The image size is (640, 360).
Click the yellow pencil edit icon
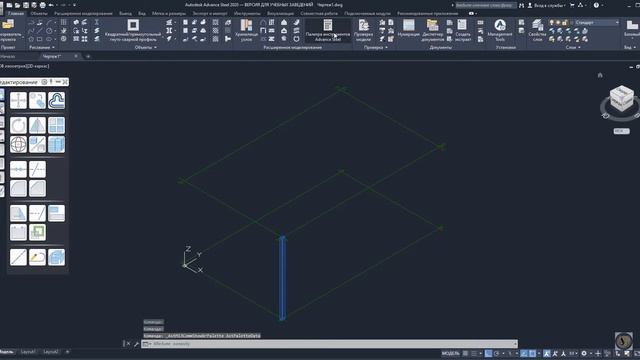pos(38,257)
